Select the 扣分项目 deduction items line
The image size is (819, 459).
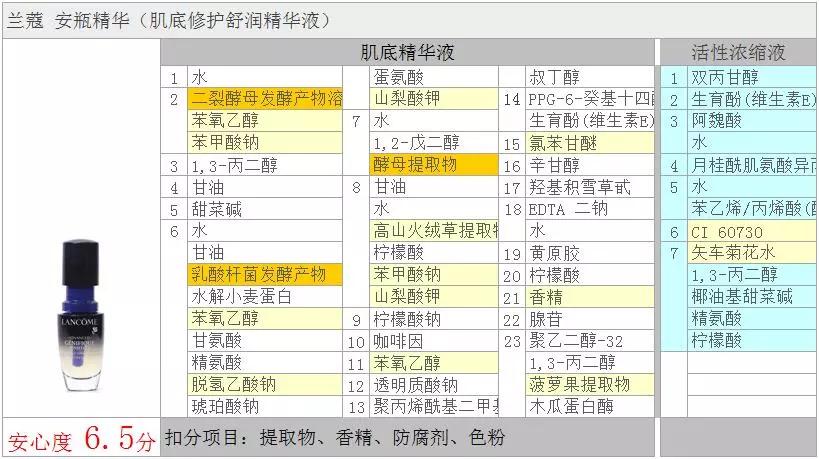[335, 437]
